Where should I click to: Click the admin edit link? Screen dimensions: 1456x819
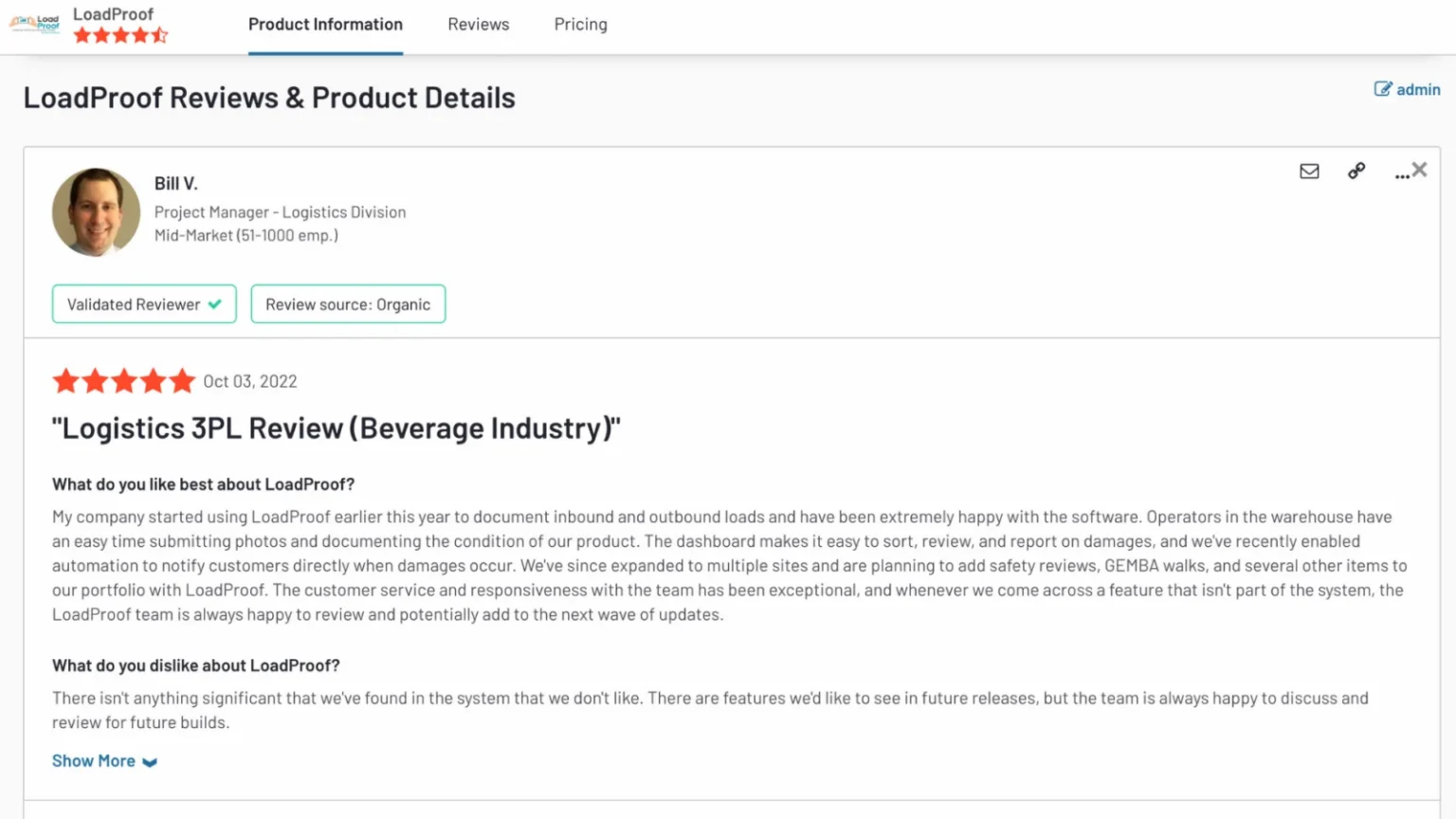point(1407,89)
